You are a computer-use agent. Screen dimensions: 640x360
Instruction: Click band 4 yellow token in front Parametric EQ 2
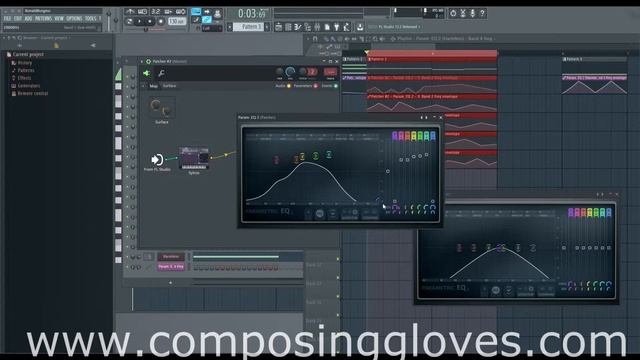413,136
